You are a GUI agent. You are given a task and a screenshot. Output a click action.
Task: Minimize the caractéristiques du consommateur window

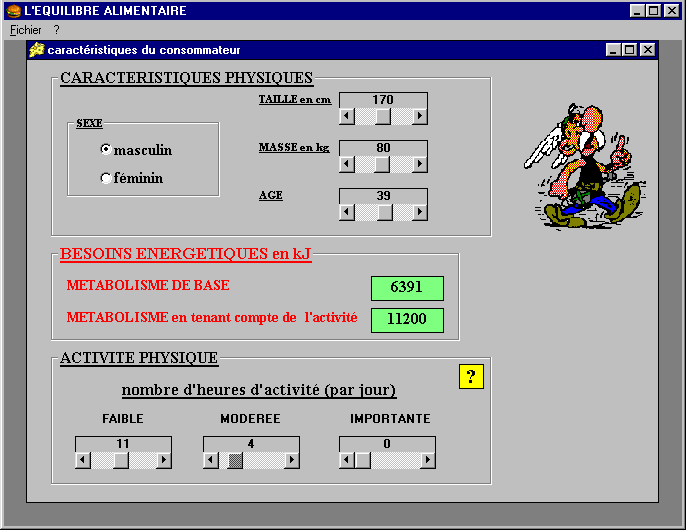613,50
